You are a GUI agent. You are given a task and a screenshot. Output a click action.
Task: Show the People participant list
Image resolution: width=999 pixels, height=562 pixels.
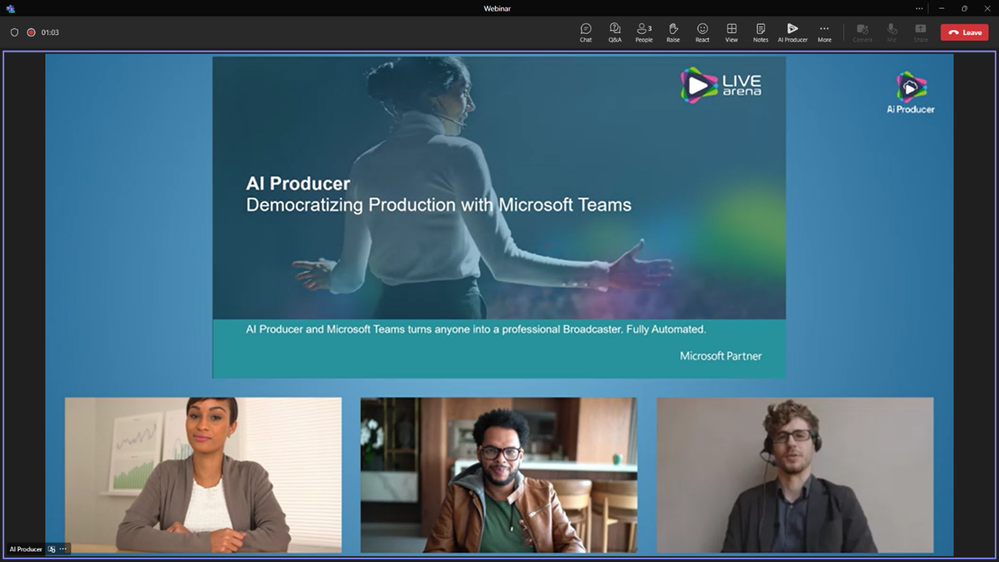tap(644, 32)
